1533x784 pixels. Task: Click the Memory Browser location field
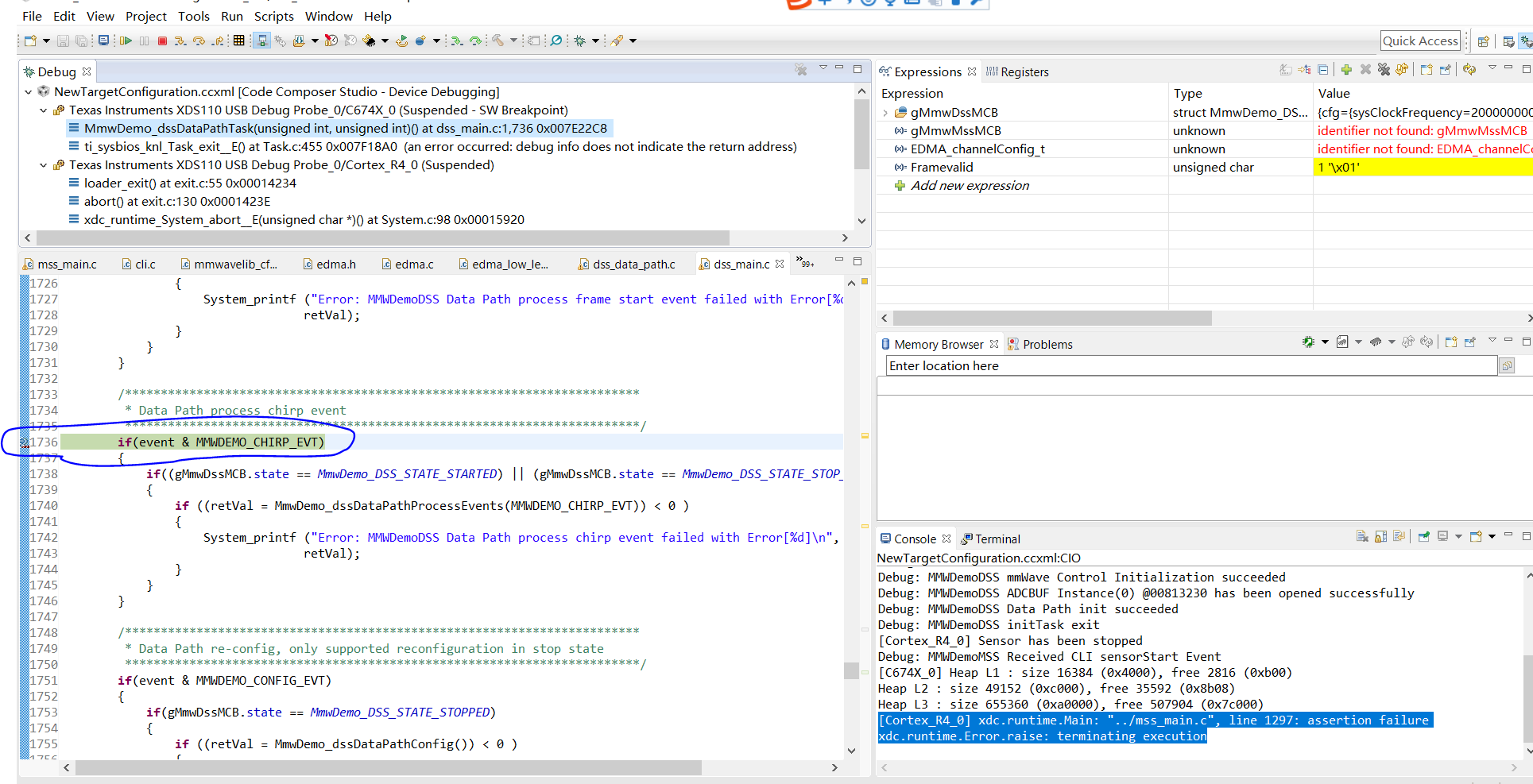tap(1190, 365)
